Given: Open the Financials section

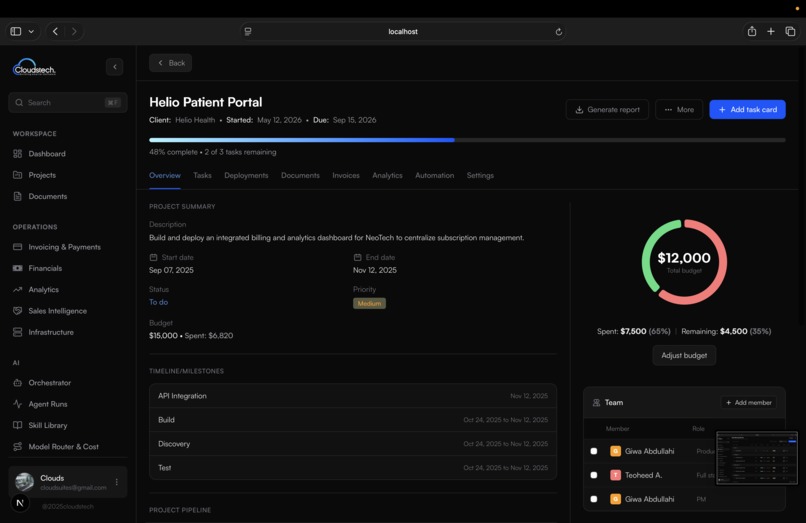Looking at the screenshot, I should [x=37, y=268].
